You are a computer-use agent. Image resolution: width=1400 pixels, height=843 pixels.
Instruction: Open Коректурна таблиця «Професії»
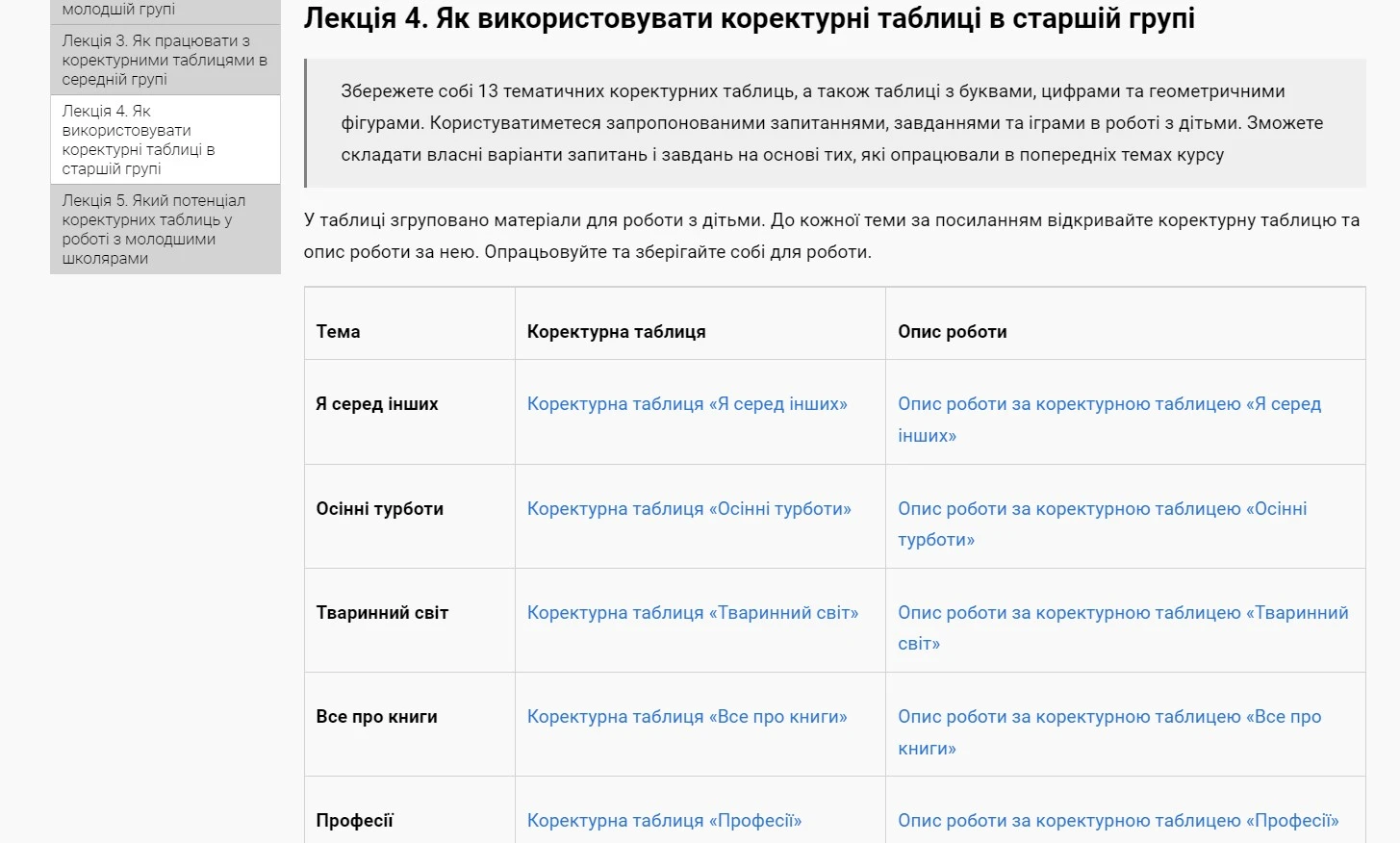coord(665,820)
